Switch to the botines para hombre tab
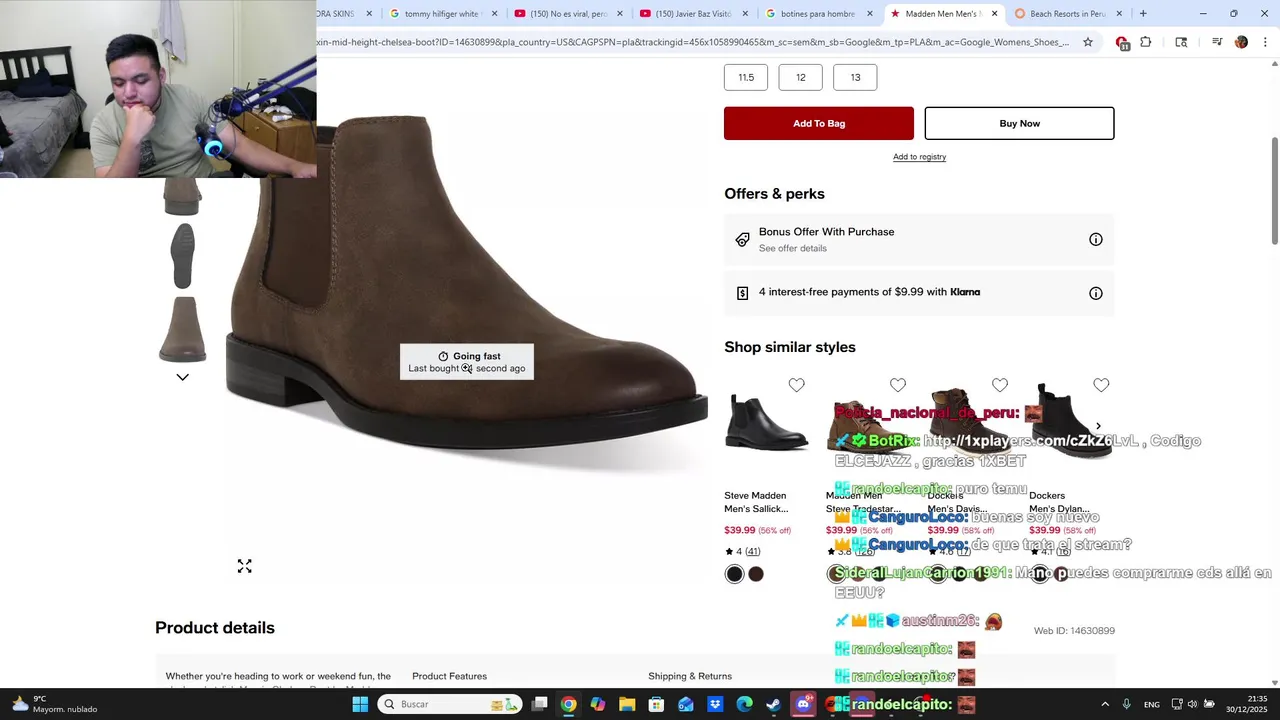The image size is (1280, 720). (x=817, y=14)
